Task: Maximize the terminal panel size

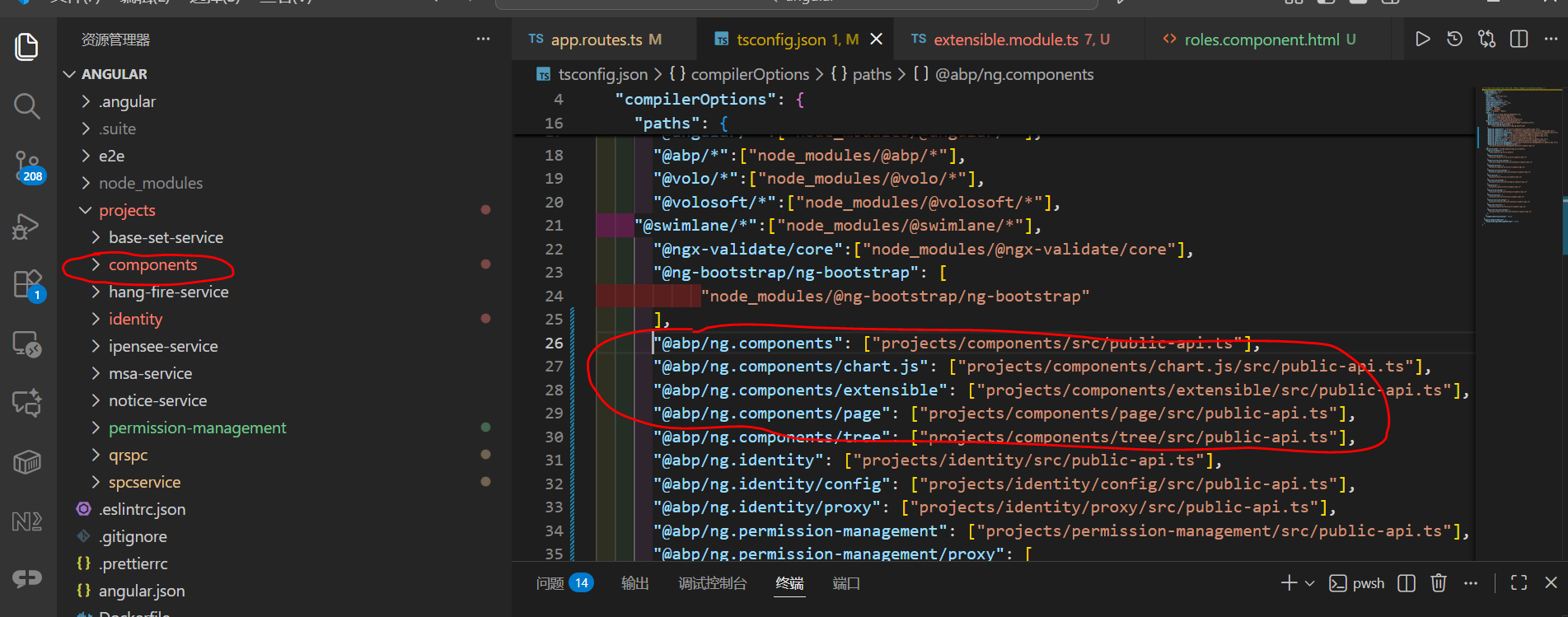Action: 1519,583
